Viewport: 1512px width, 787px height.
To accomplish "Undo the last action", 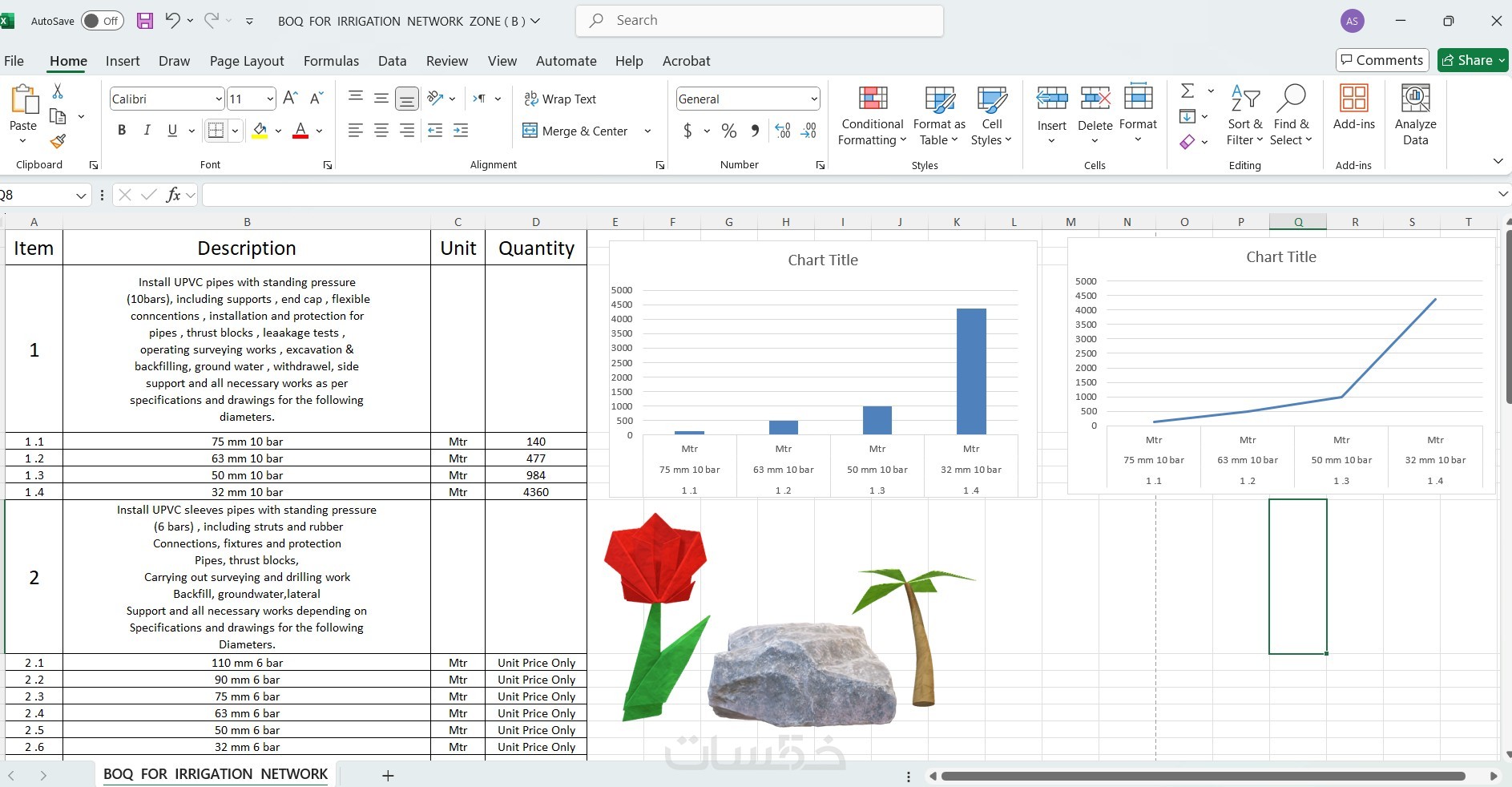I will (171, 21).
